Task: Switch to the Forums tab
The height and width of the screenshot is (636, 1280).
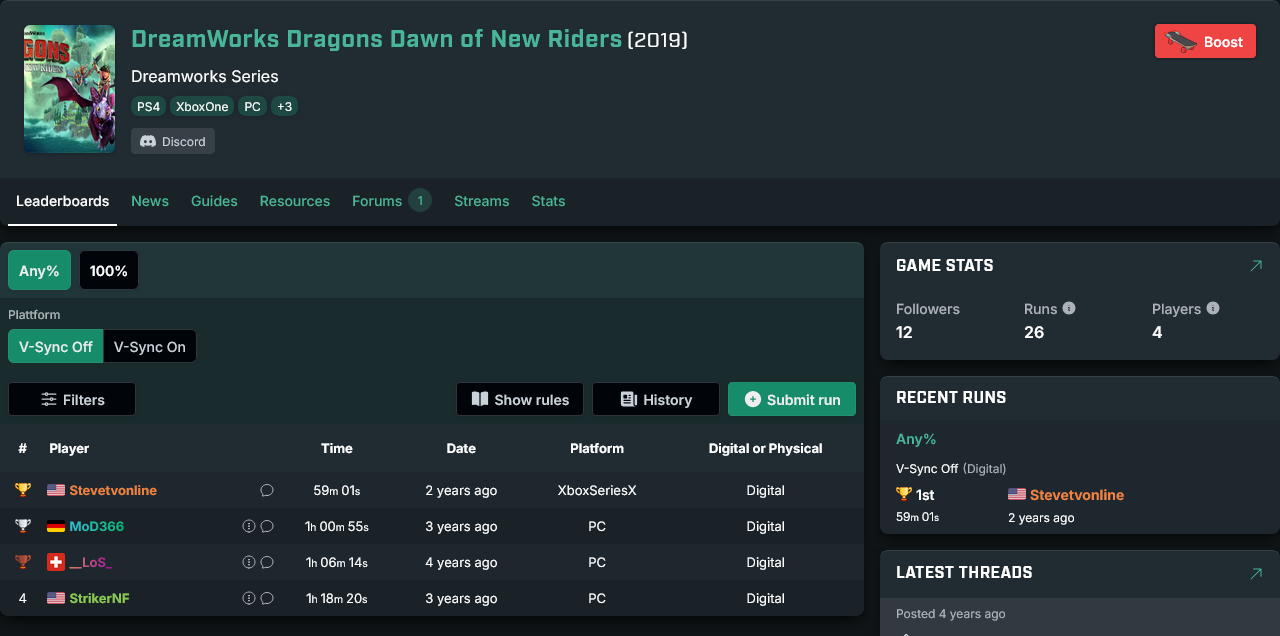Action: 377,201
